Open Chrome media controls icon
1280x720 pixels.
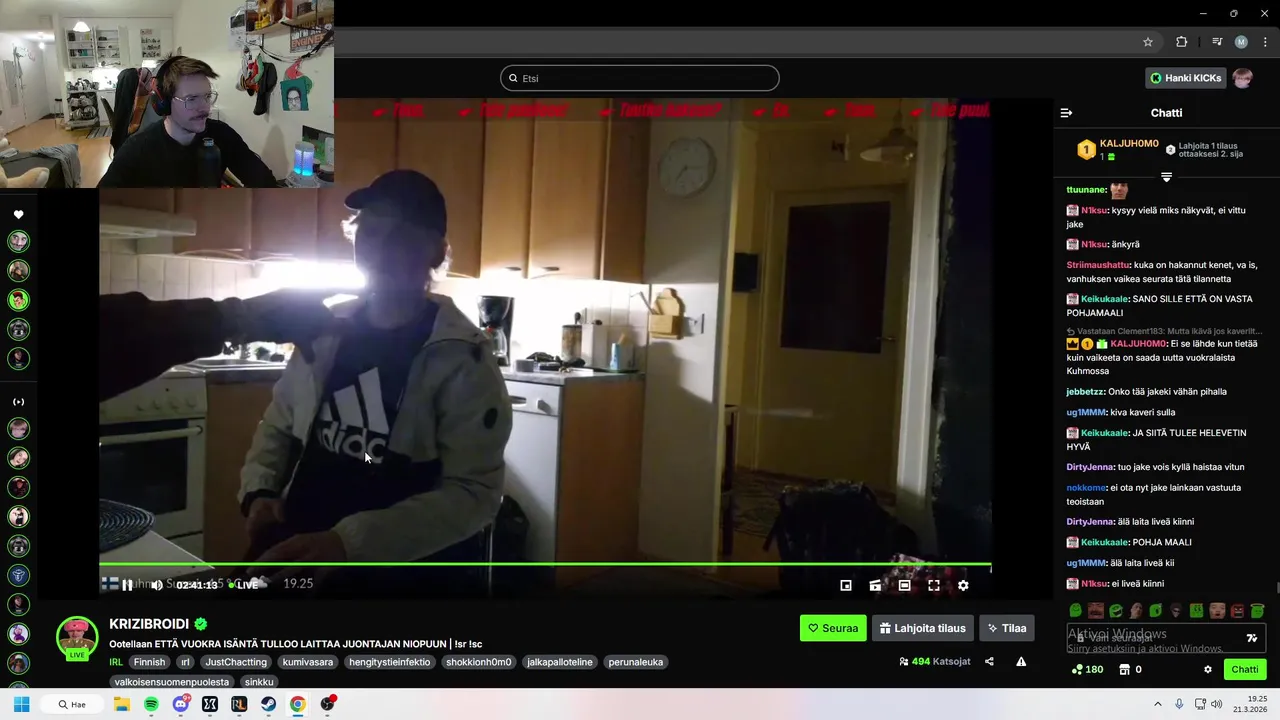(x=1217, y=42)
